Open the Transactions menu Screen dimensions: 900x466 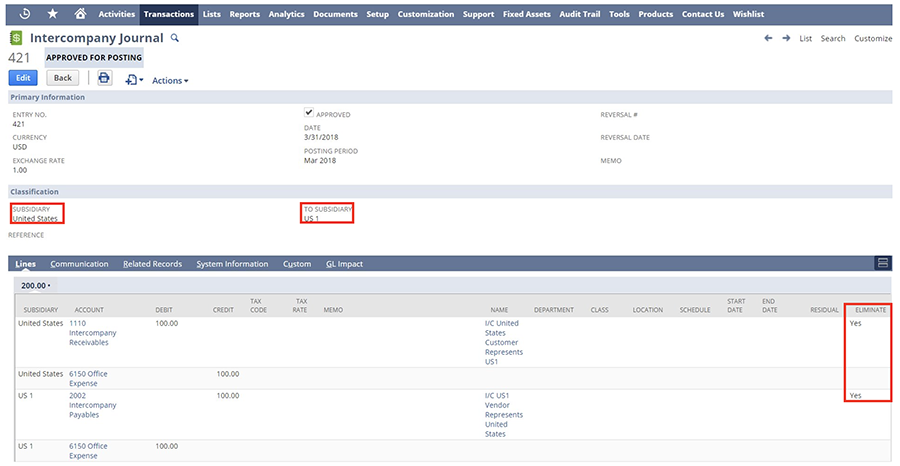tap(169, 14)
